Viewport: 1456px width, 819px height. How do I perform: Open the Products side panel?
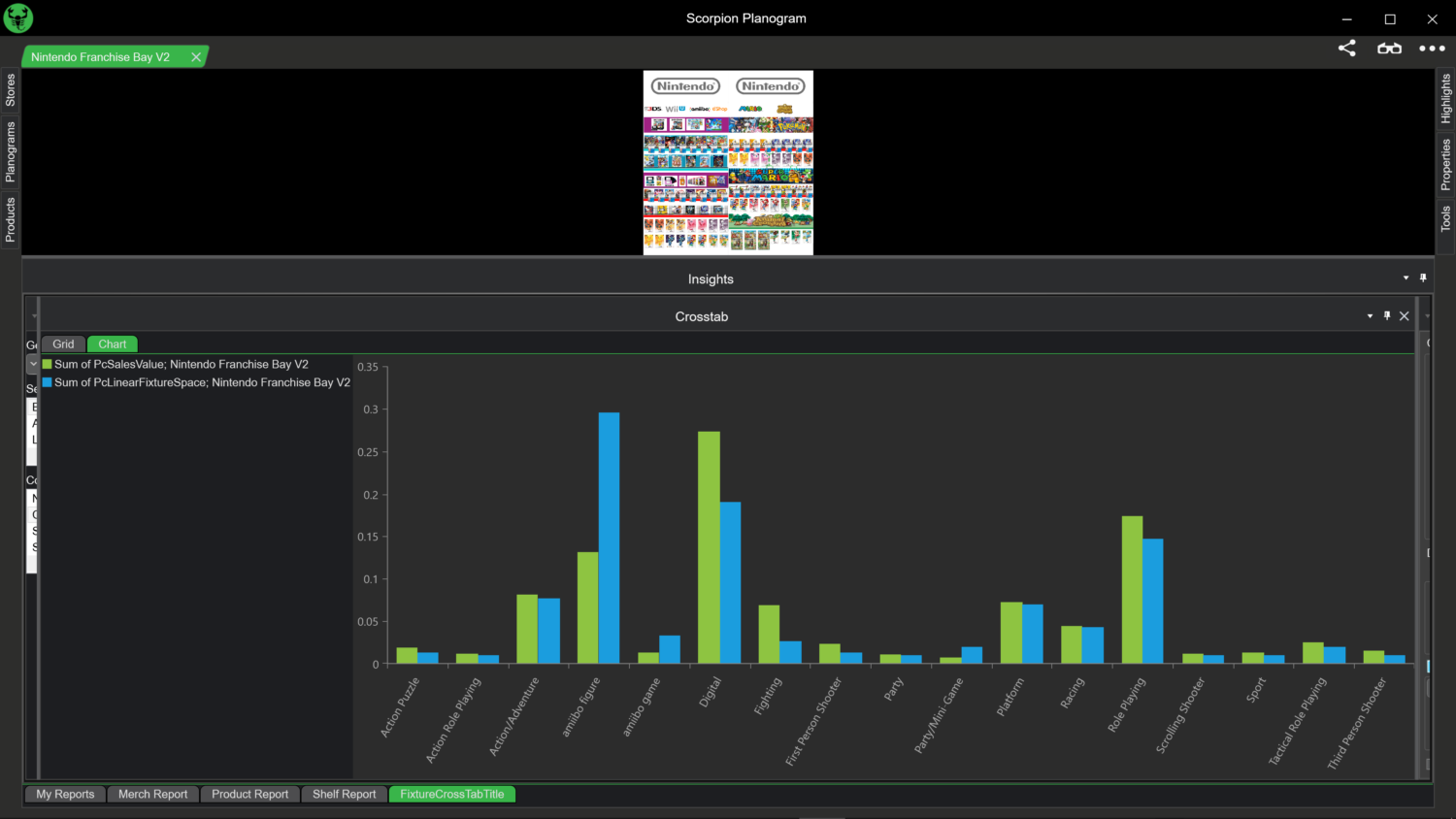pos(11,219)
